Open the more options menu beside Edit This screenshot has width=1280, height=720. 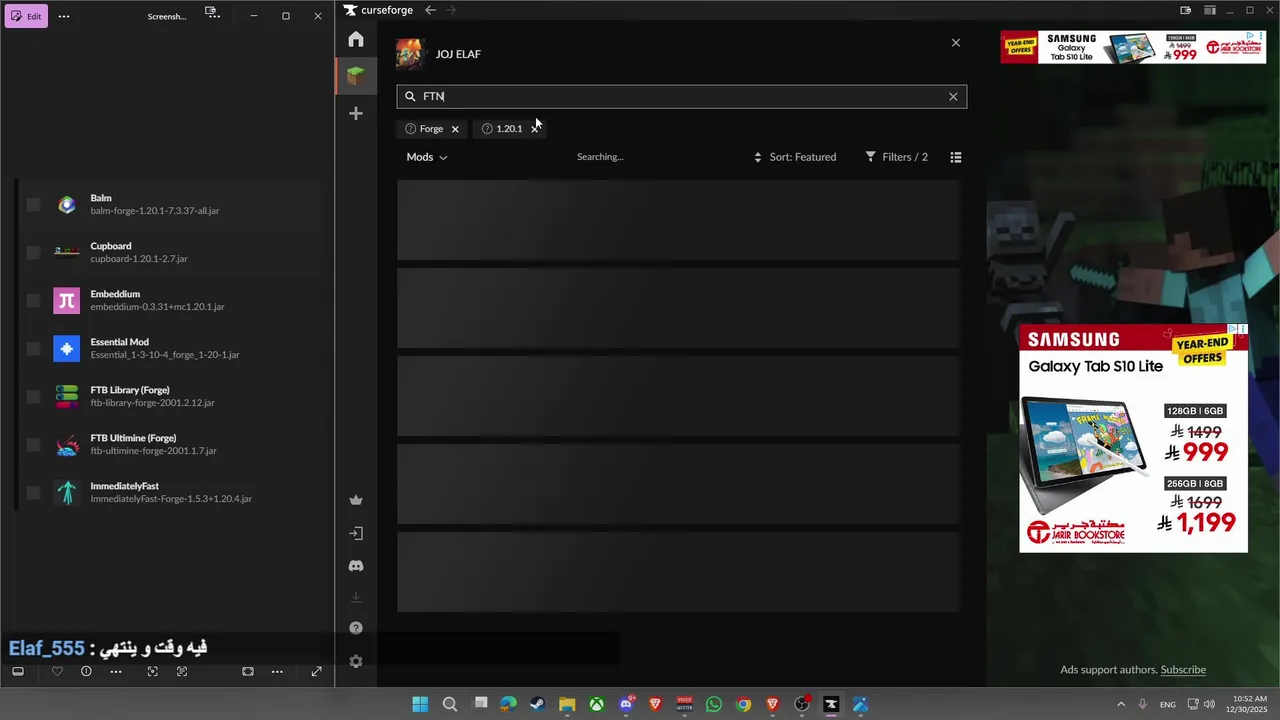point(64,16)
